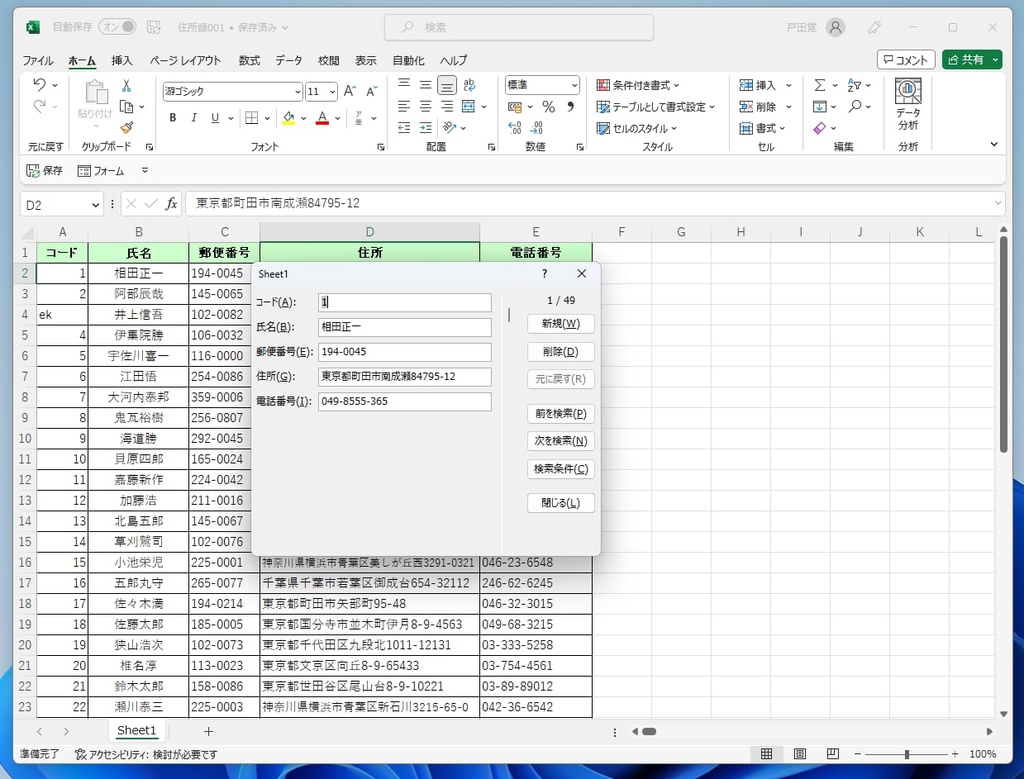Increase decimal places
The height and width of the screenshot is (779, 1024).
pos(515,128)
